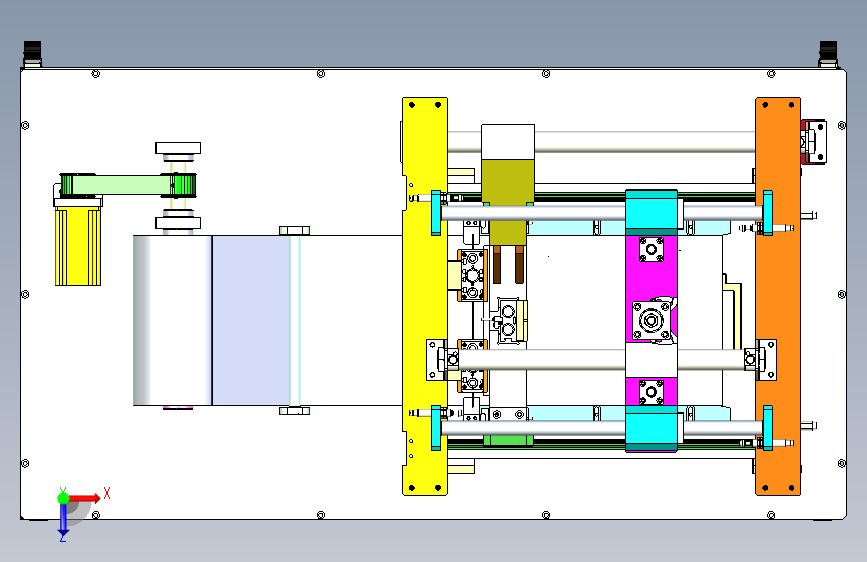Select the red bracket on orange plate
The width and height of the screenshot is (867, 562).
pos(814,142)
